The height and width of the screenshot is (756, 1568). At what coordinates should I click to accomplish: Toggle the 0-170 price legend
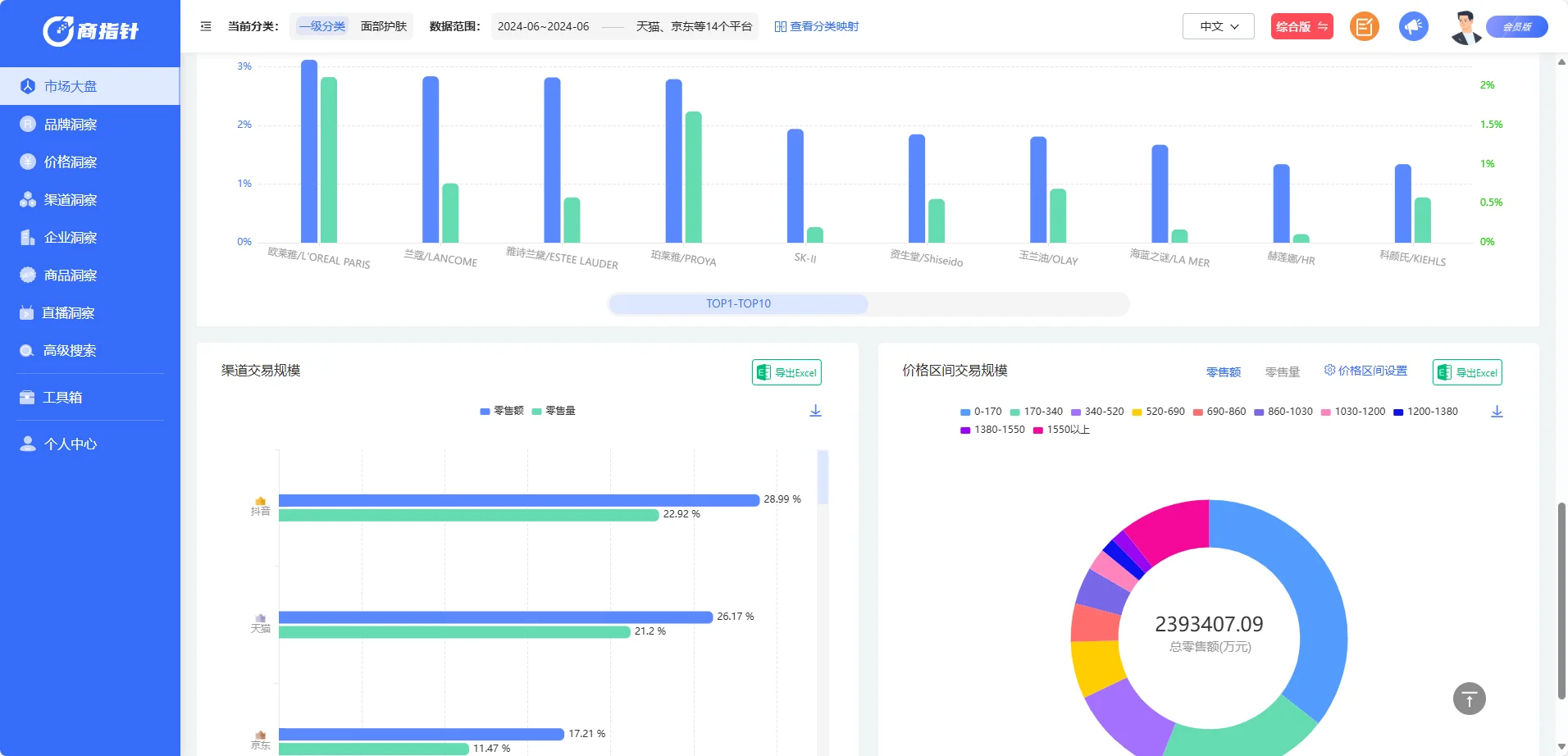click(981, 412)
